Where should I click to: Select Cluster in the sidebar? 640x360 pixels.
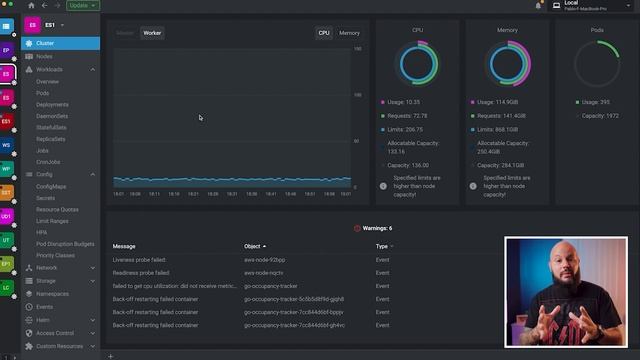coord(60,43)
